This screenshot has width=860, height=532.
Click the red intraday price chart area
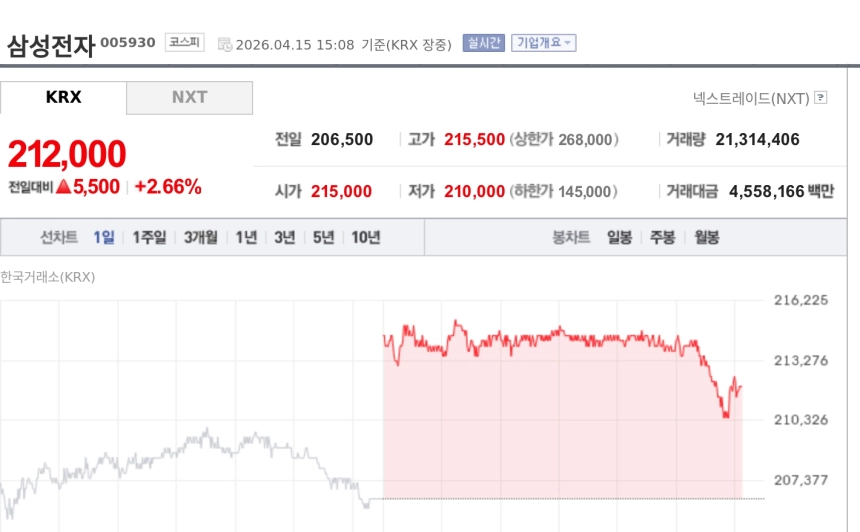[x=560, y=420]
